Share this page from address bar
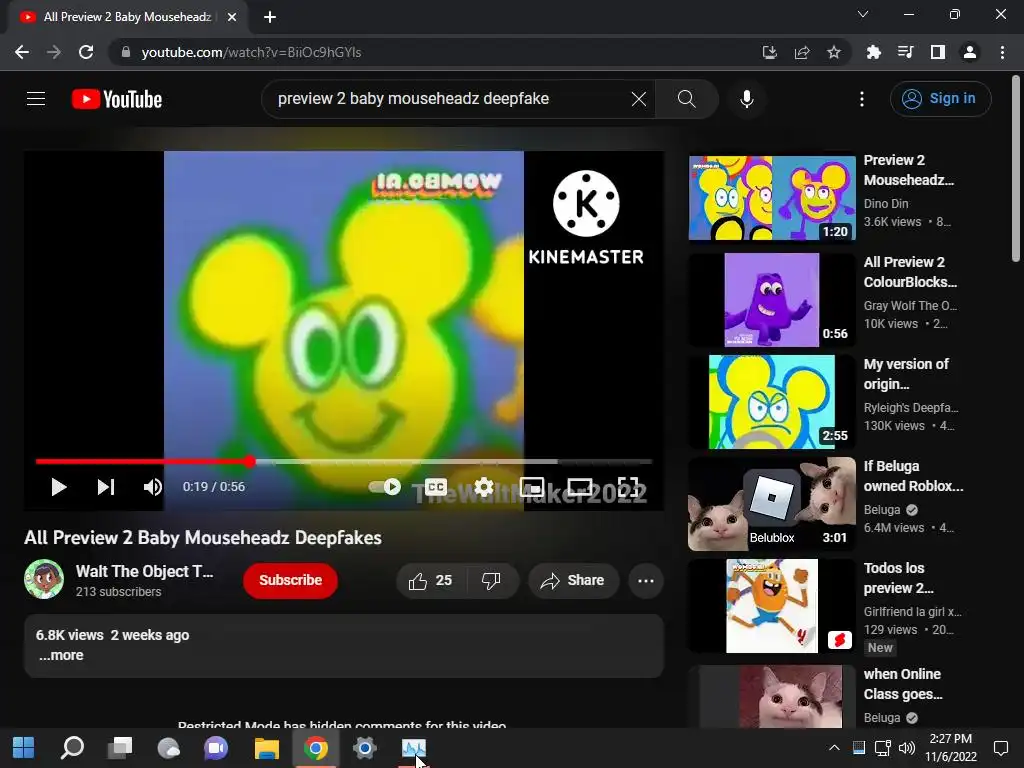1024x768 pixels. 801,52
